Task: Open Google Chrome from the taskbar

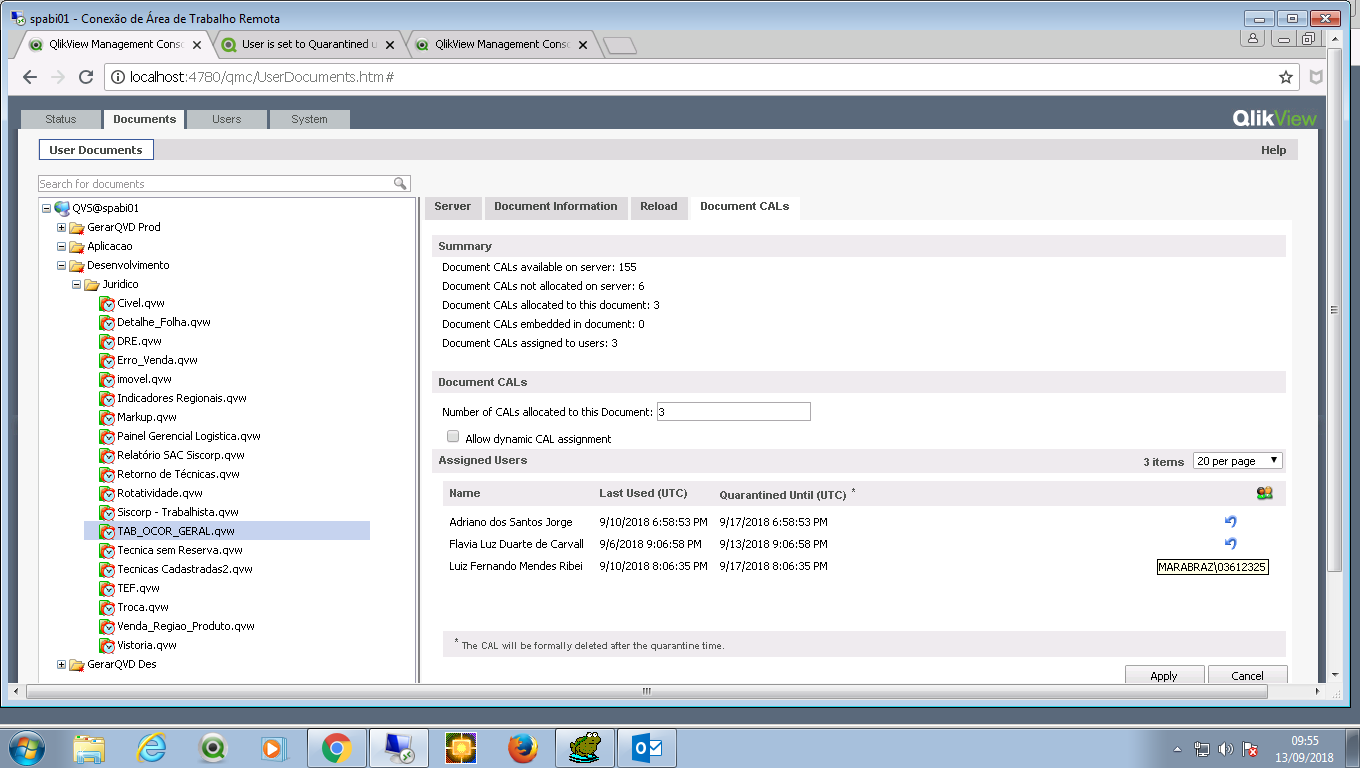Action: [336, 748]
